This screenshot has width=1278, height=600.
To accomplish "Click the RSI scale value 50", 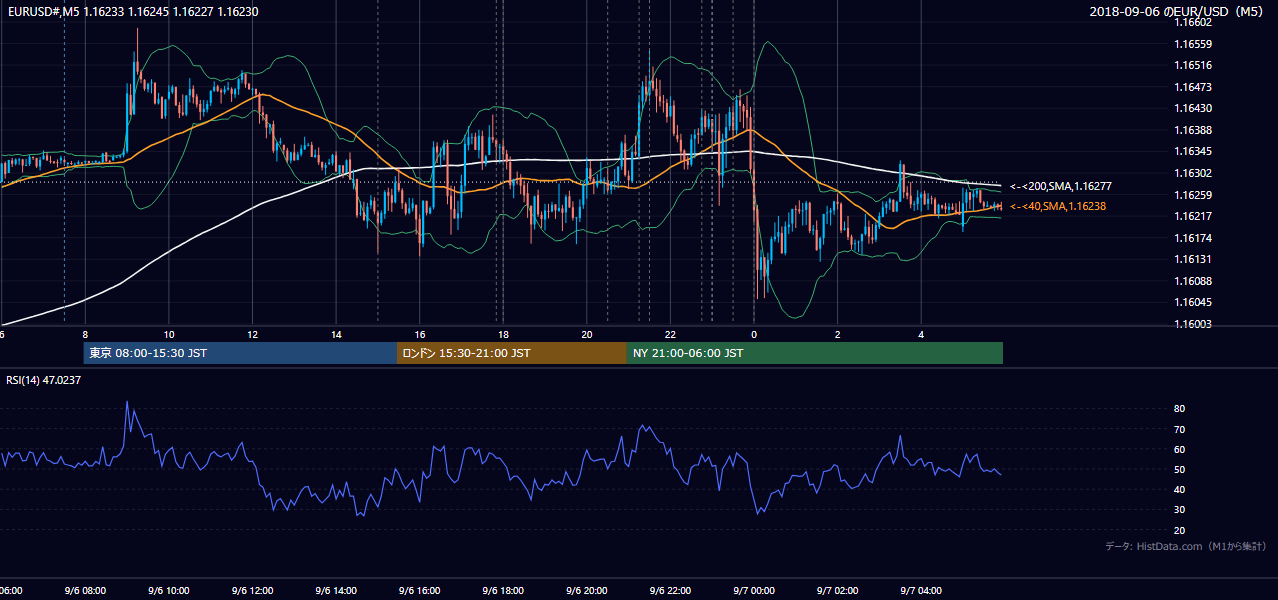I will [1180, 469].
